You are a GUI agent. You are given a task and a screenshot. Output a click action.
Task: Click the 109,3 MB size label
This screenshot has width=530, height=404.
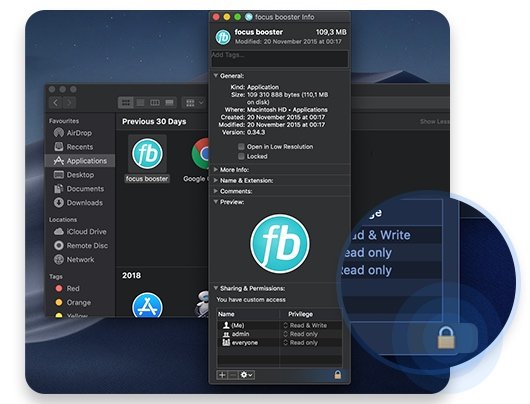coord(331,32)
